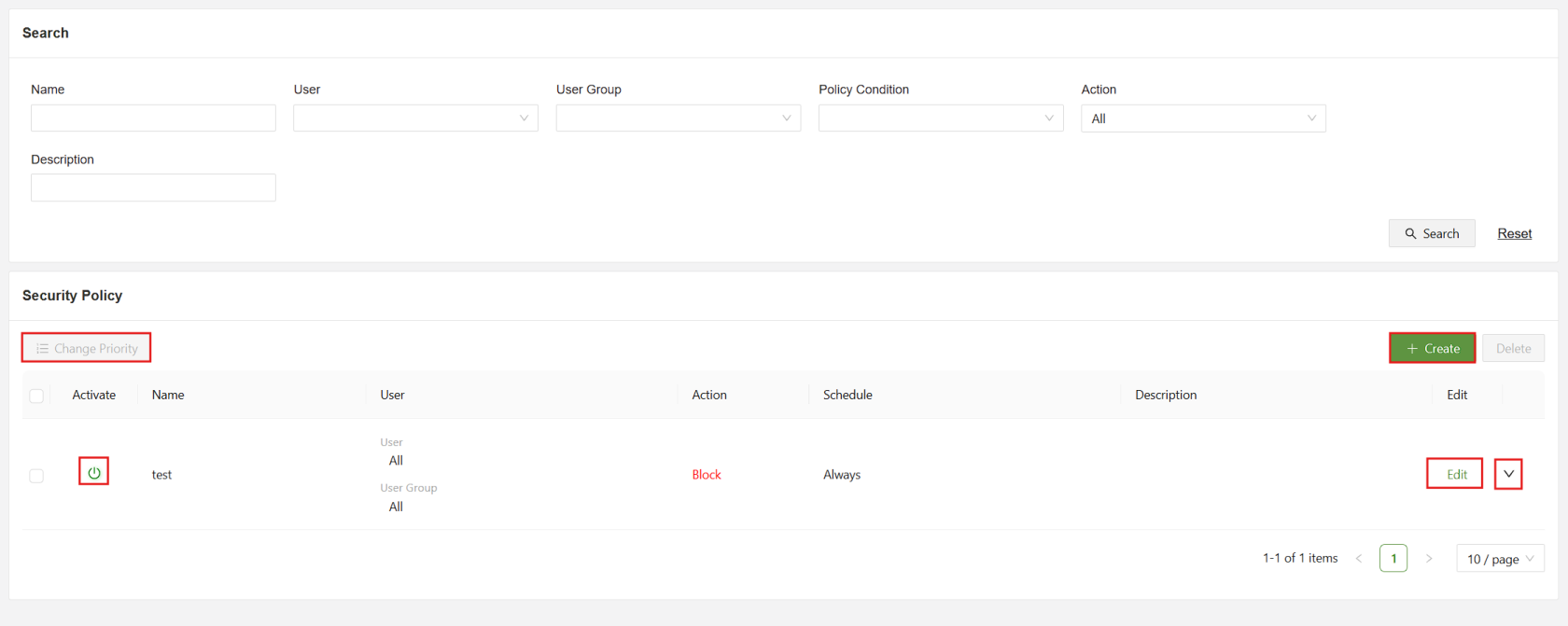Click the Name search input field
Image resolution: width=1568 pixels, height=626 pixels.
coord(153,118)
